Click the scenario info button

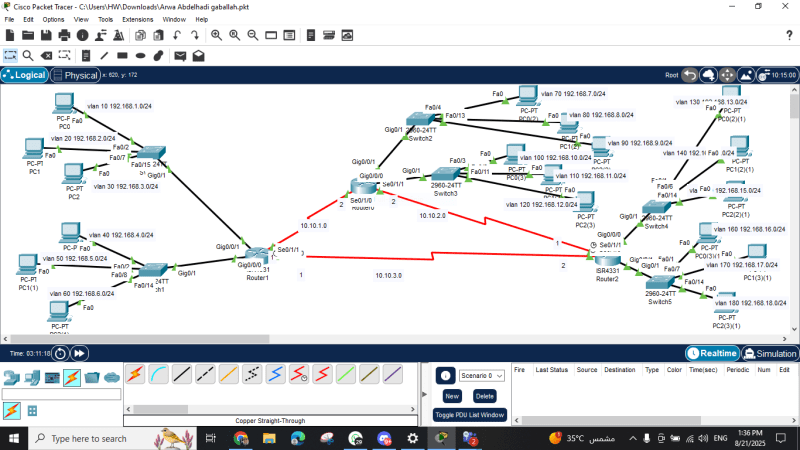pyautogui.click(x=445, y=376)
